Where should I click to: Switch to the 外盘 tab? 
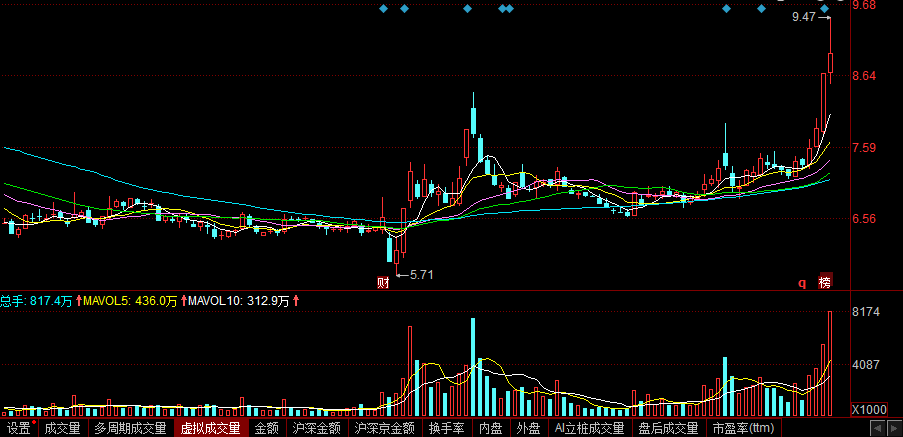click(528, 428)
